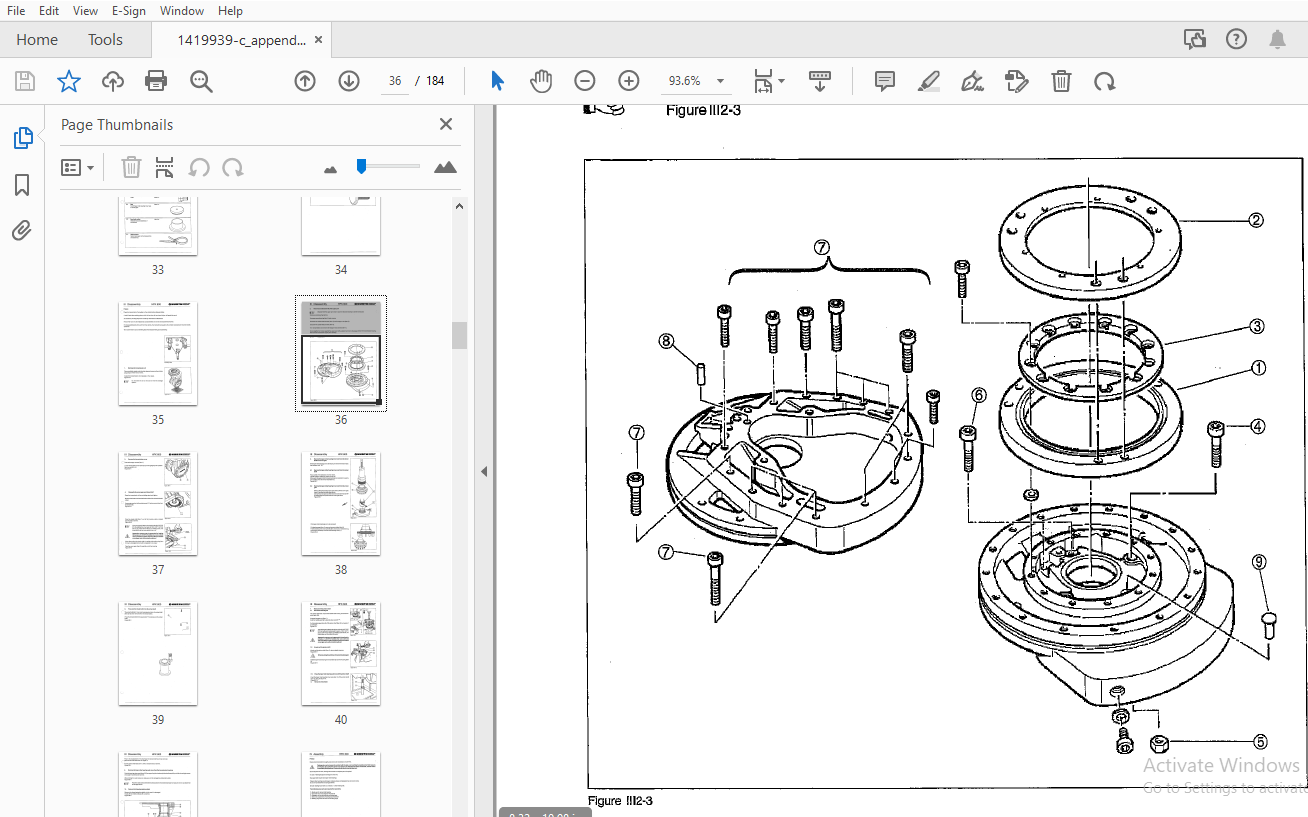The width and height of the screenshot is (1308, 817).
Task: Rotate thumbnails counterclockwise
Action: coord(199,168)
